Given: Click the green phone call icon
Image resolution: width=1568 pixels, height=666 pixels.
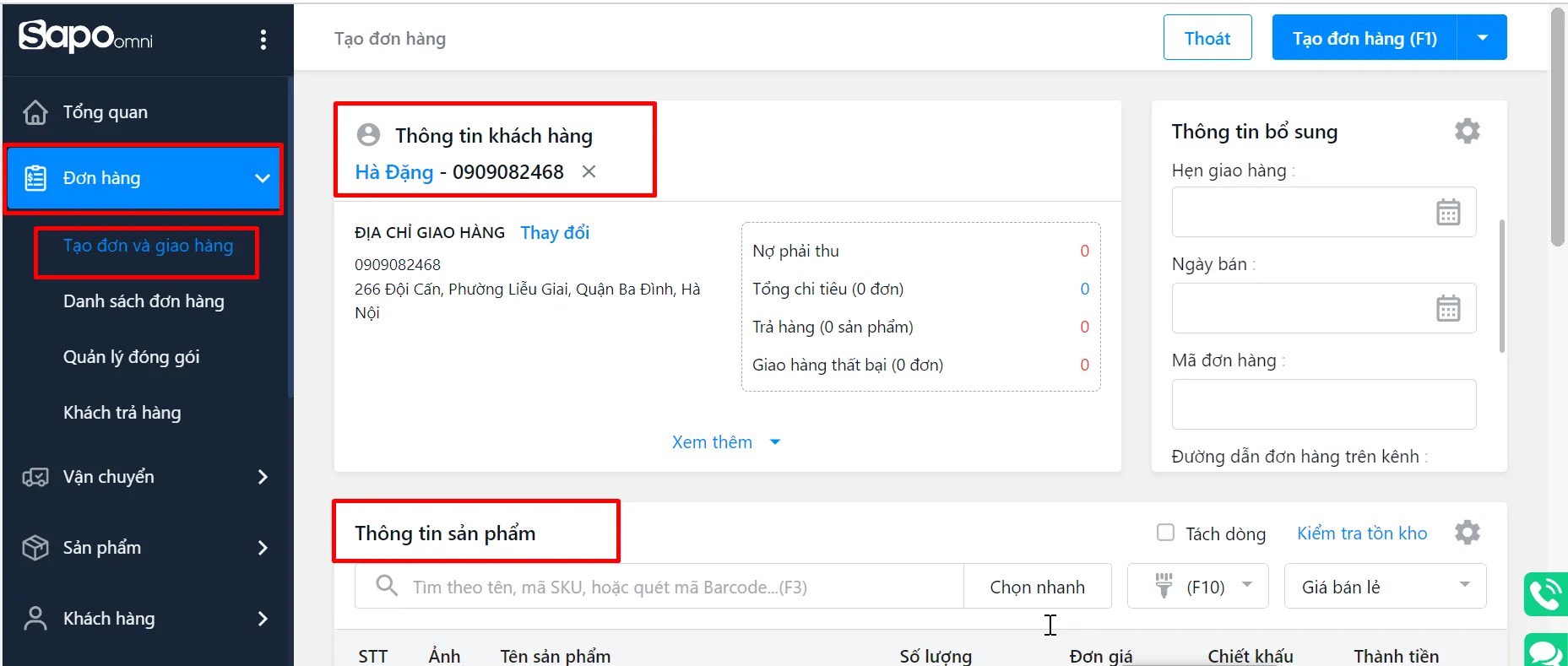Looking at the screenshot, I should pyautogui.click(x=1546, y=594).
